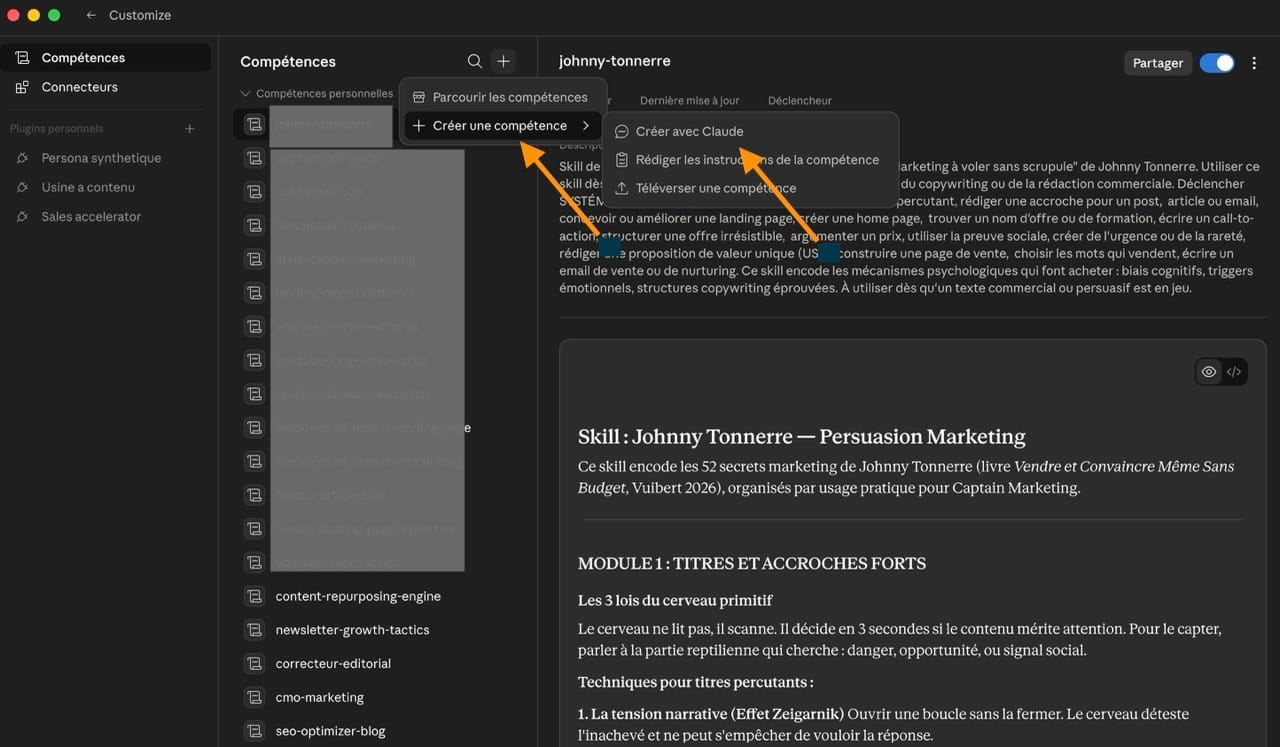The width and height of the screenshot is (1280, 747).
Task: Choose Téléverser une compétence
Action: (750, 188)
